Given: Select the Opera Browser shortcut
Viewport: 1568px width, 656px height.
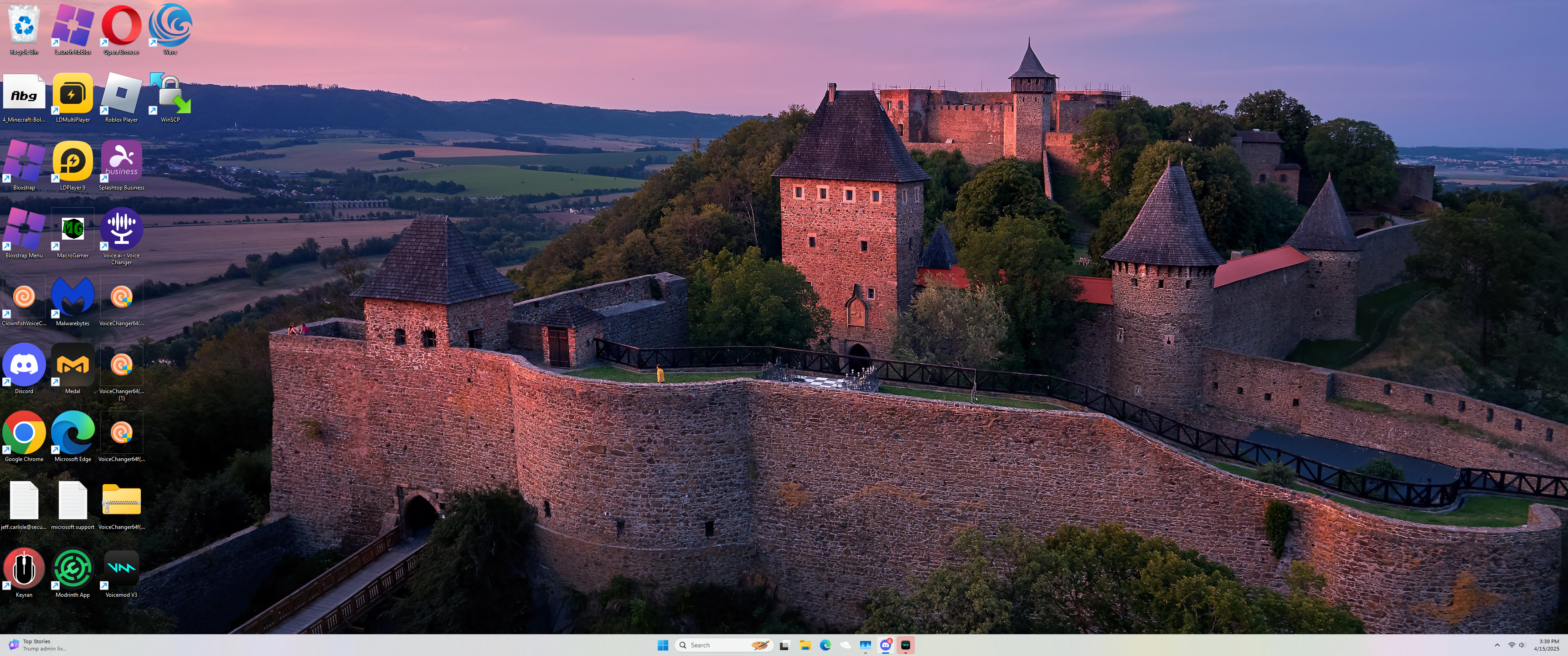Looking at the screenshot, I should (121, 27).
